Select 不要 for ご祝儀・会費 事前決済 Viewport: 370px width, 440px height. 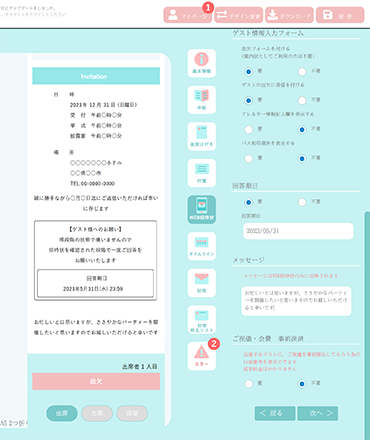[302, 384]
